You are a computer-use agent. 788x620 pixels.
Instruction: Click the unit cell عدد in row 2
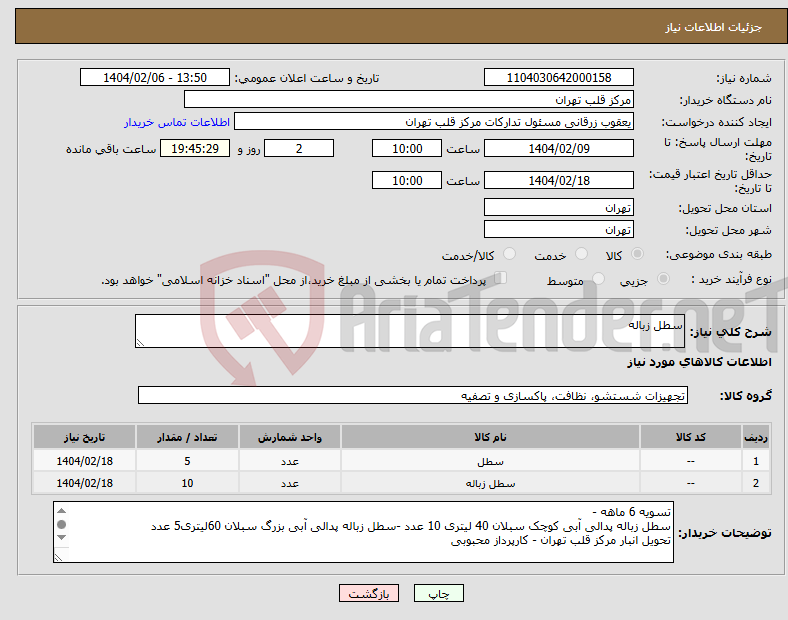290,483
